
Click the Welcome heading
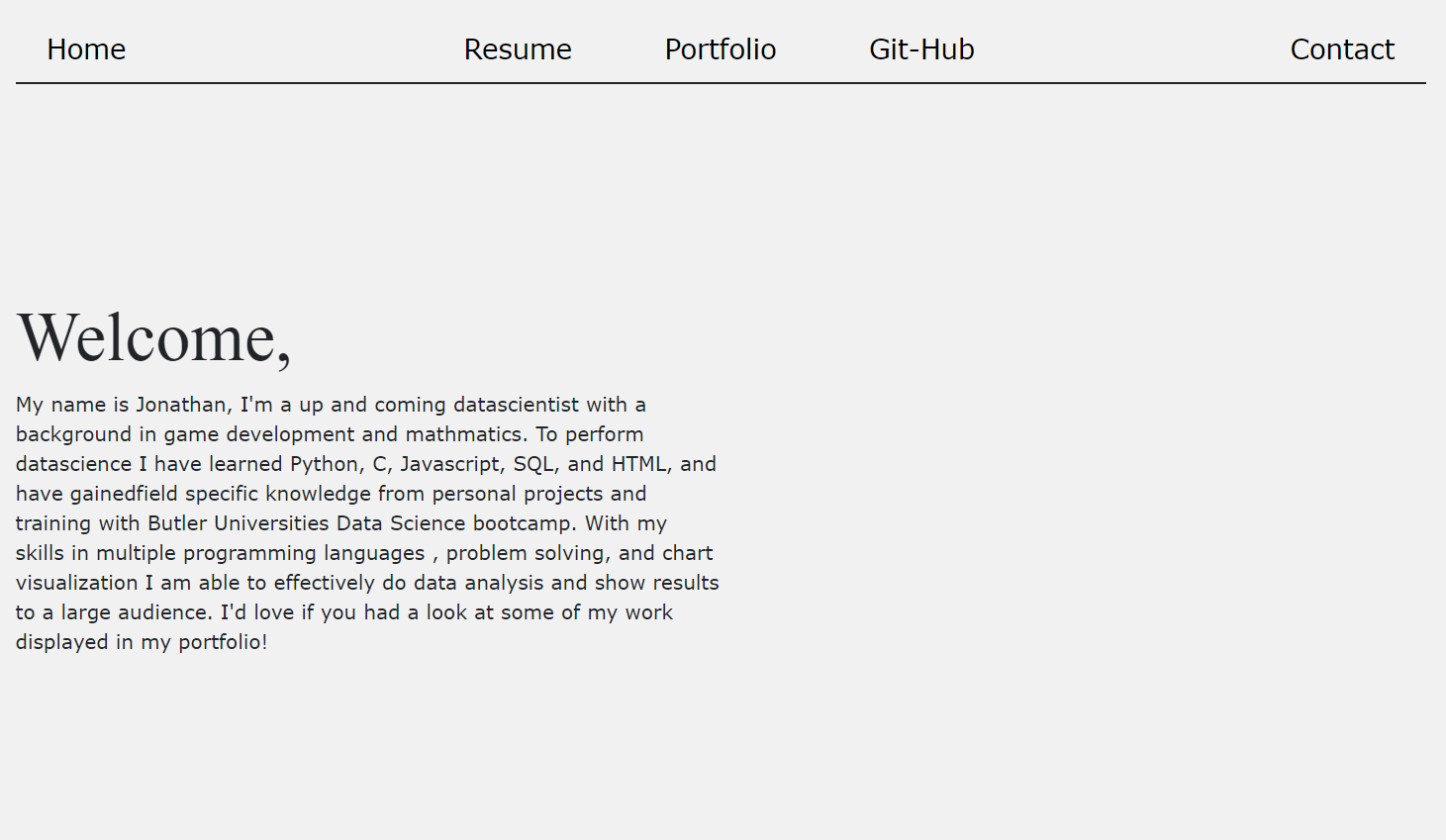pyautogui.click(x=154, y=337)
